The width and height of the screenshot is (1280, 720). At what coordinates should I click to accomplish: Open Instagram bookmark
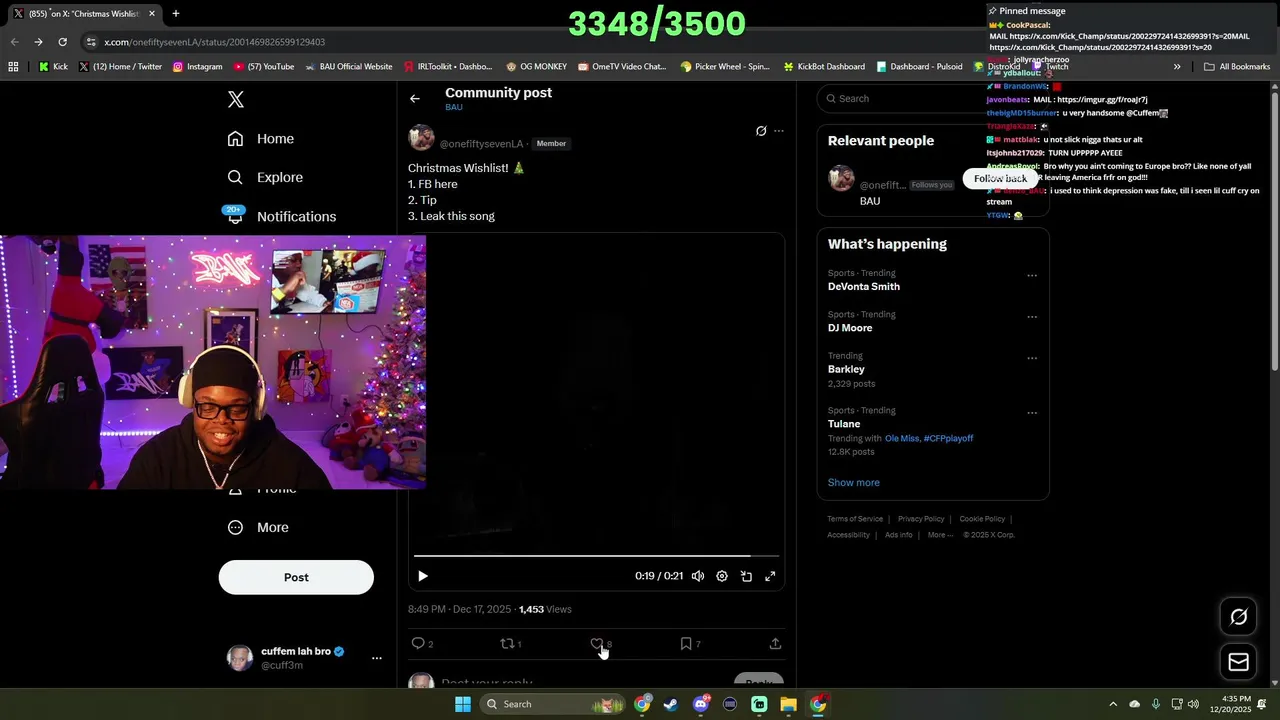[x=198, y=67]
